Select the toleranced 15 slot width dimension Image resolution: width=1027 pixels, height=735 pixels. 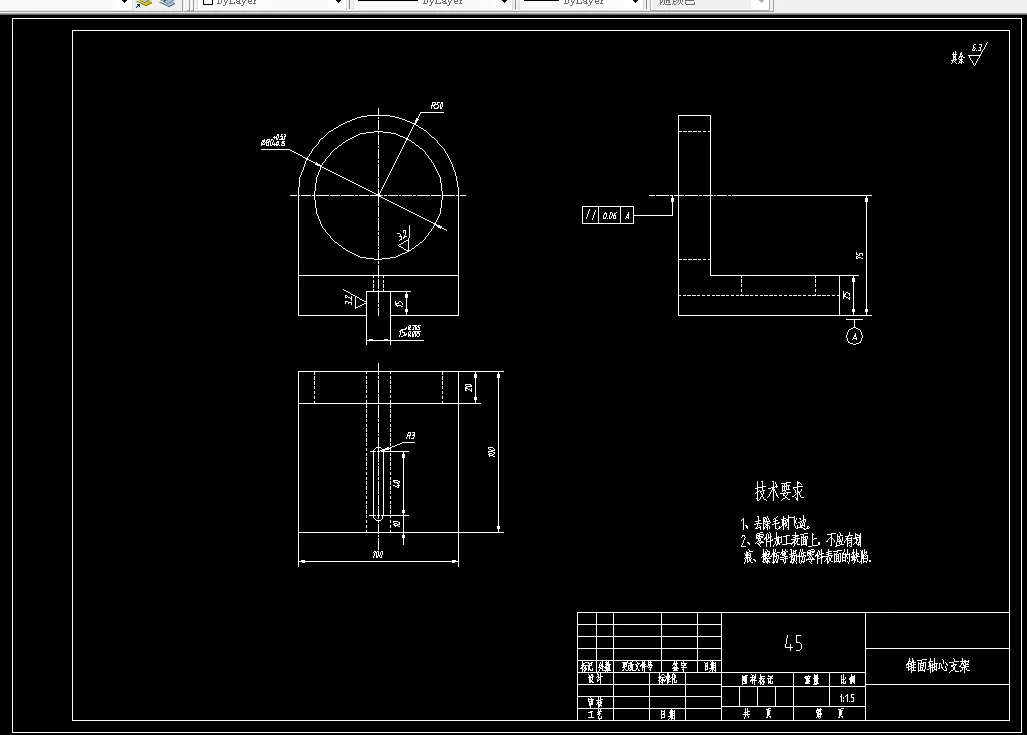pos(410,331)
